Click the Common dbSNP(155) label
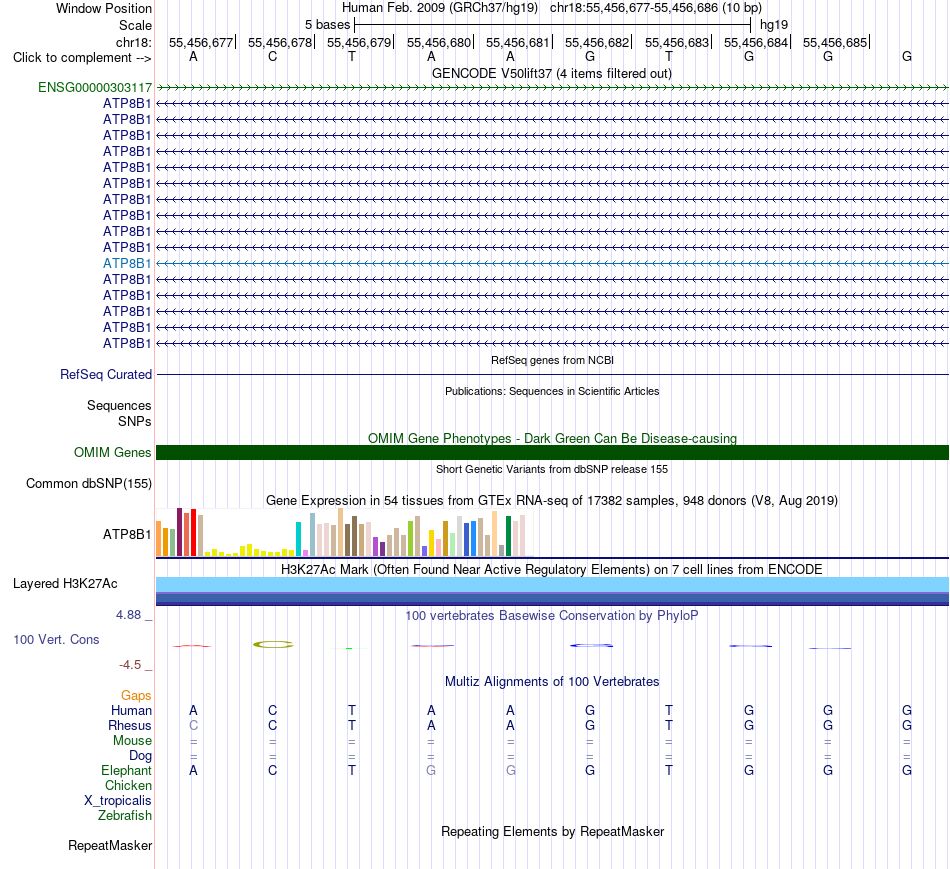The height and width of the screenshot is (869, 950). click(x=88, y=484)
